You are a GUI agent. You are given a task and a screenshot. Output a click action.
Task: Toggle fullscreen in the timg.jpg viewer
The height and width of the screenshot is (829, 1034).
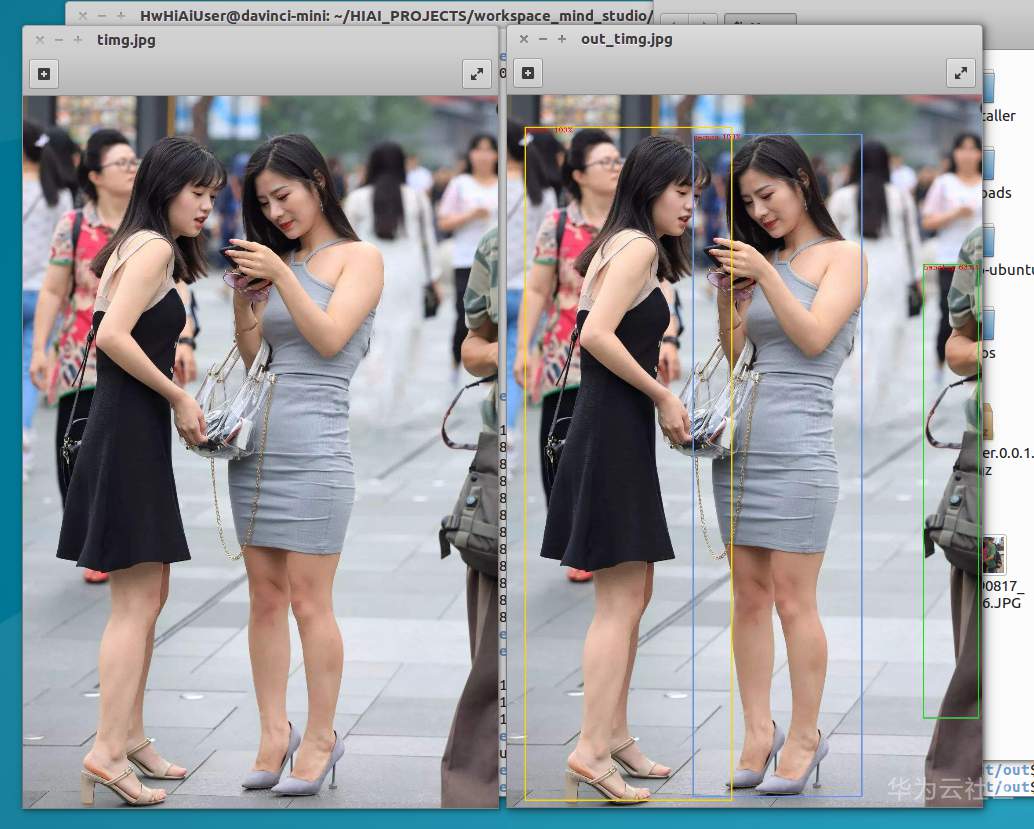pyautogui.click(x=477, y=74)
